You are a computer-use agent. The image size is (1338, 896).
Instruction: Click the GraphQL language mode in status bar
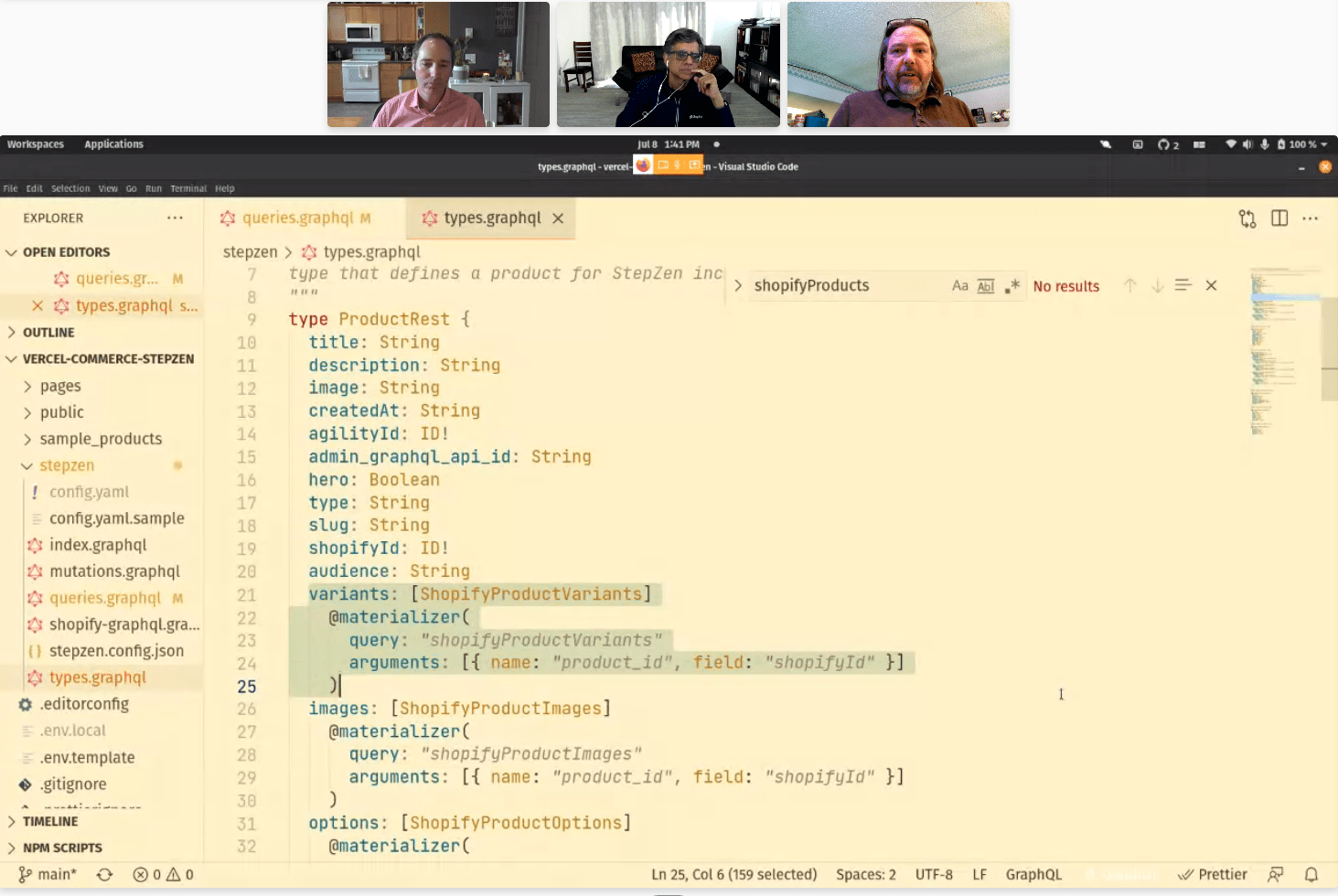click(x=1033, y=874)
